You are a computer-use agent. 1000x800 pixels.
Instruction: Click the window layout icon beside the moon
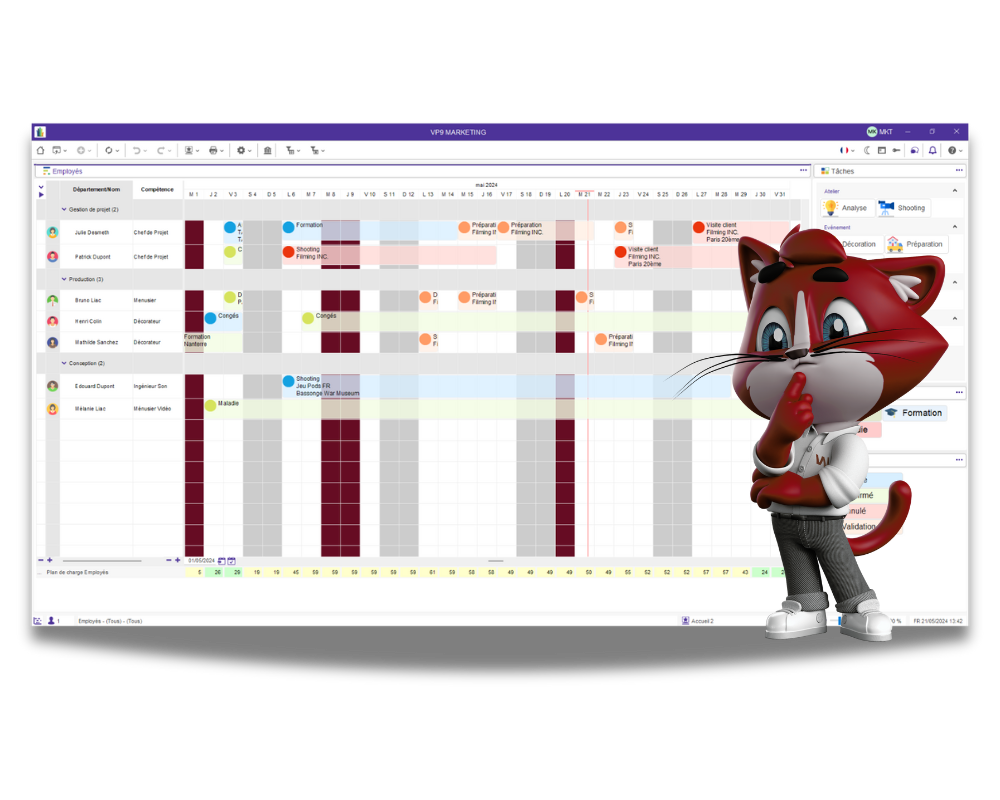(882, 151)
